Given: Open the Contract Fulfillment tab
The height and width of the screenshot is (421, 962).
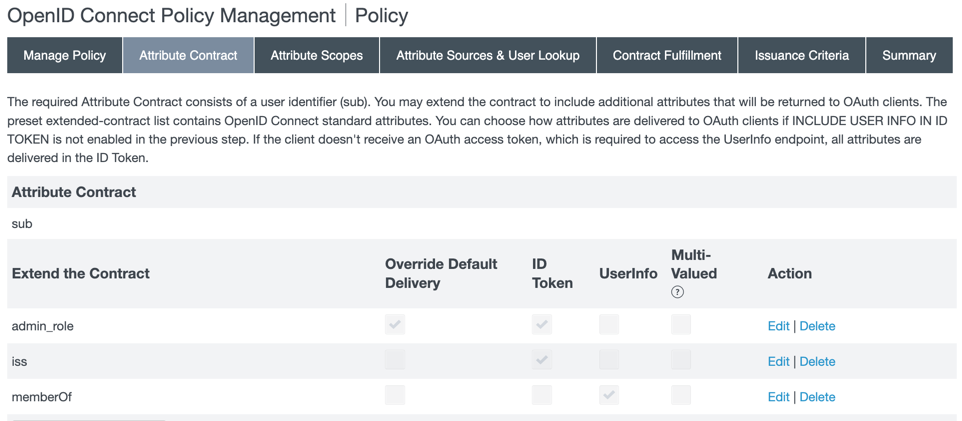Looking at the screenshot, I should [667, 56].
